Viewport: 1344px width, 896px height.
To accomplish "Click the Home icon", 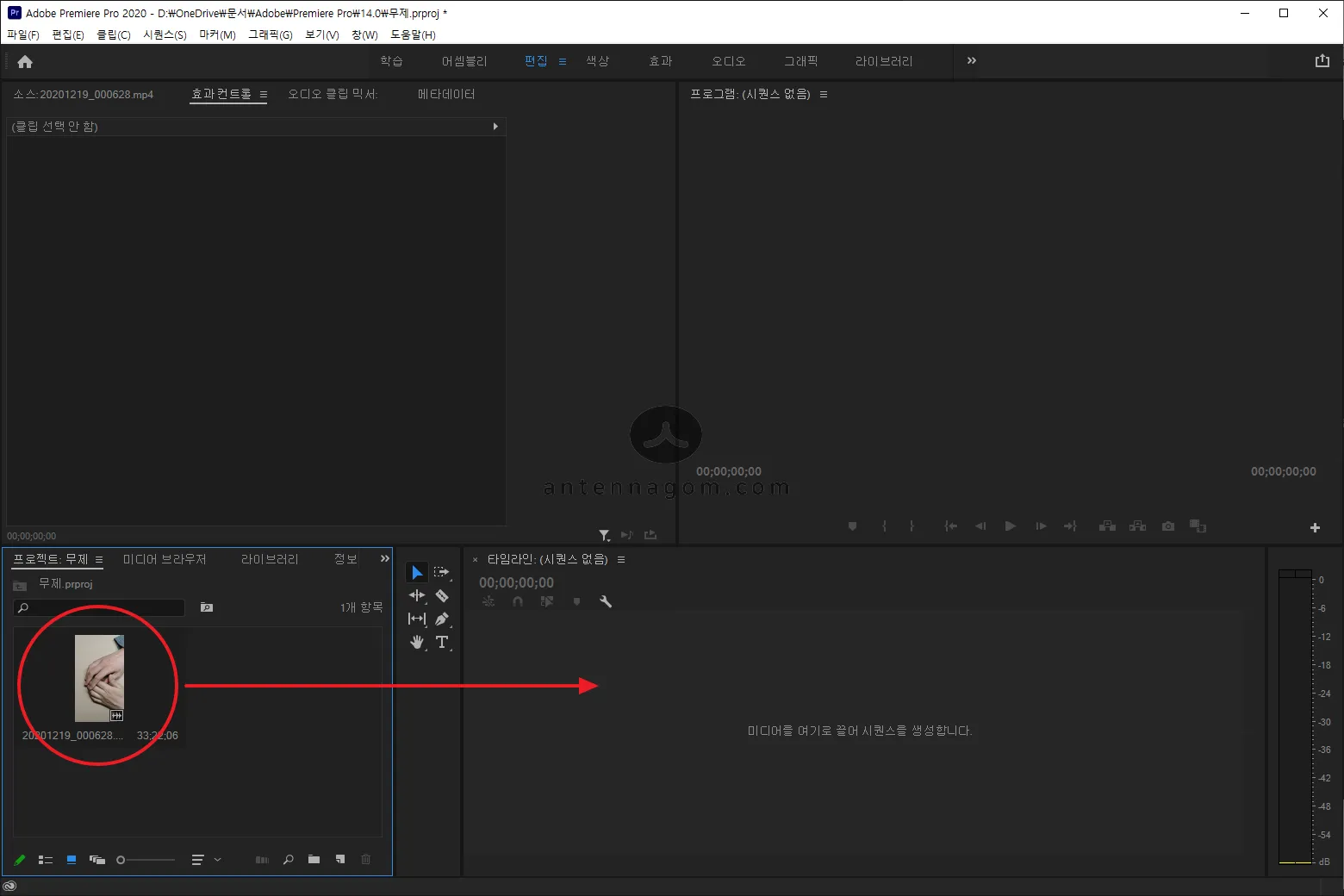I will (x=25, y=61).
